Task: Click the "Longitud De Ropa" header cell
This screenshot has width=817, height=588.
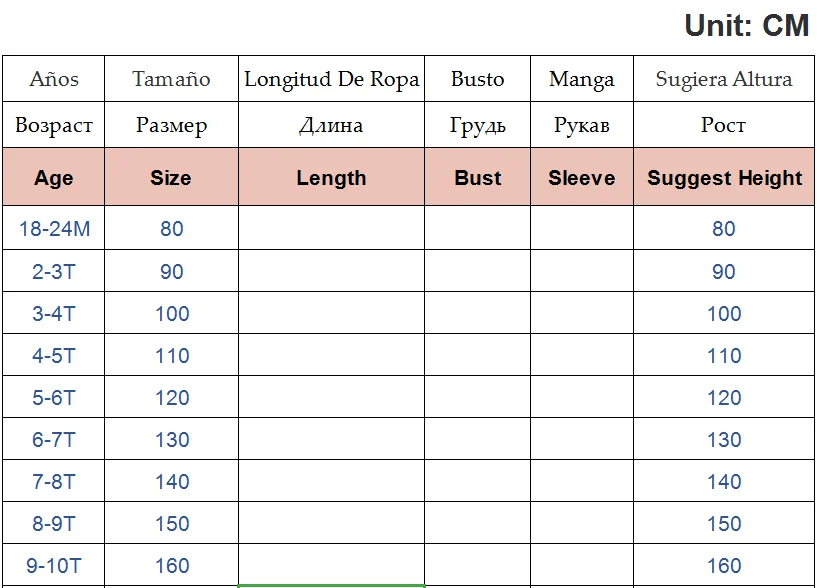Action: point(331,79)
